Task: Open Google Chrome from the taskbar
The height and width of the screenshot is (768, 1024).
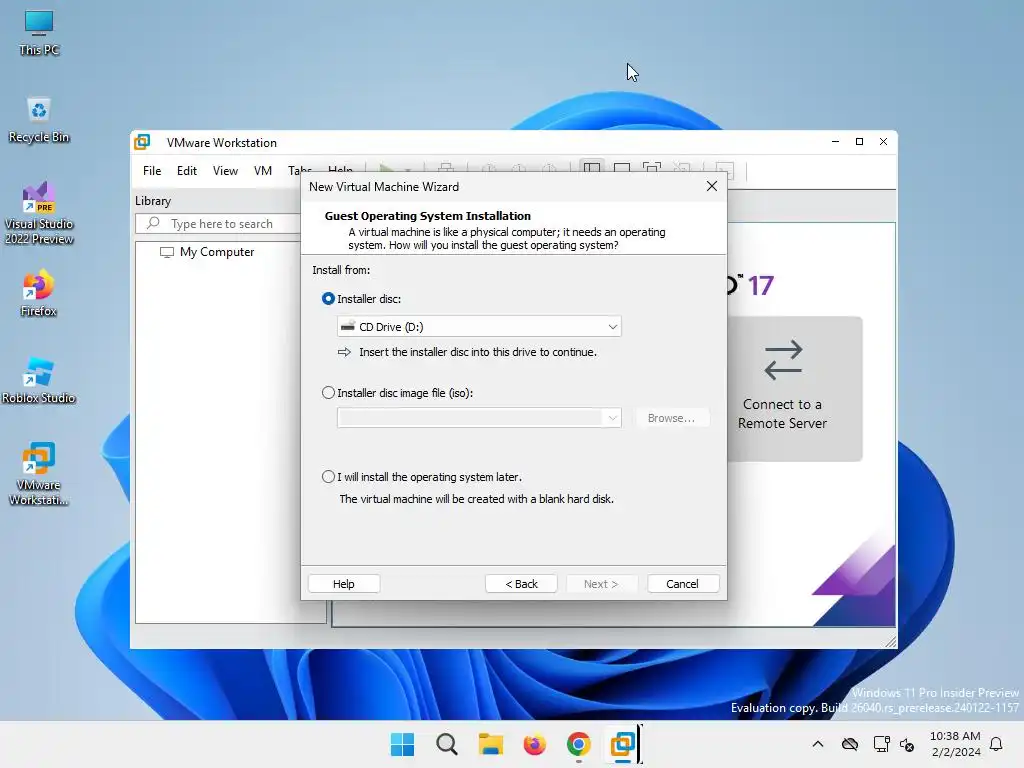Action: pos(579,744)
